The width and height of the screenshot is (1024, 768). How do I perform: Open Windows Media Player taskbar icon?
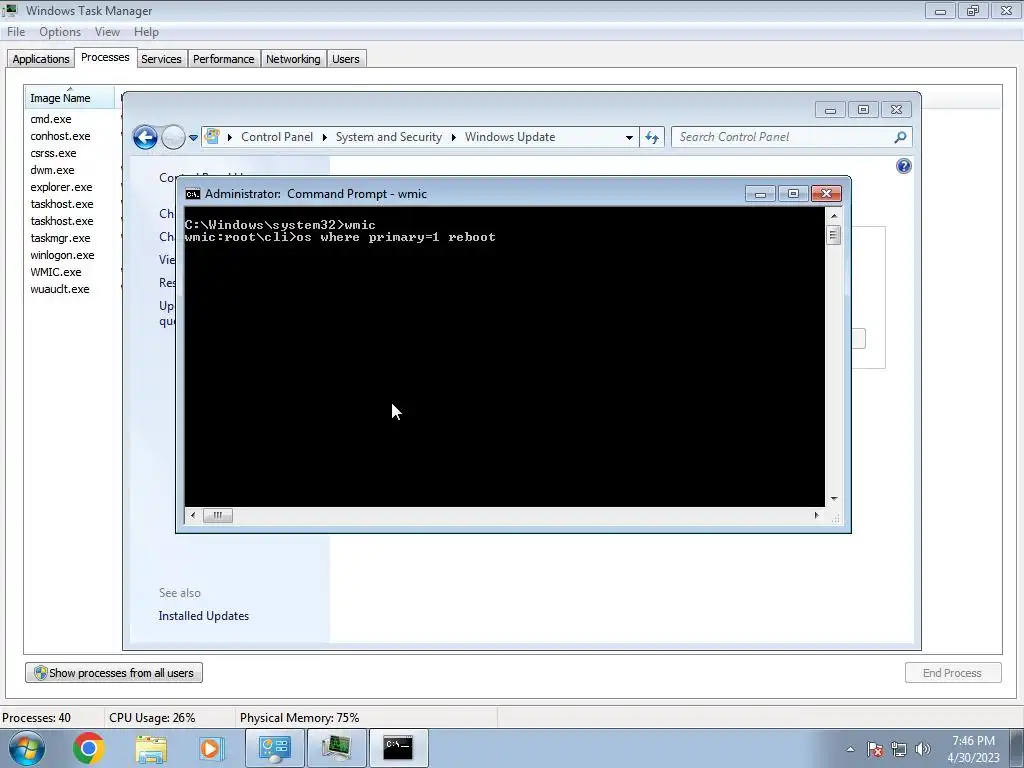[212, 748]
